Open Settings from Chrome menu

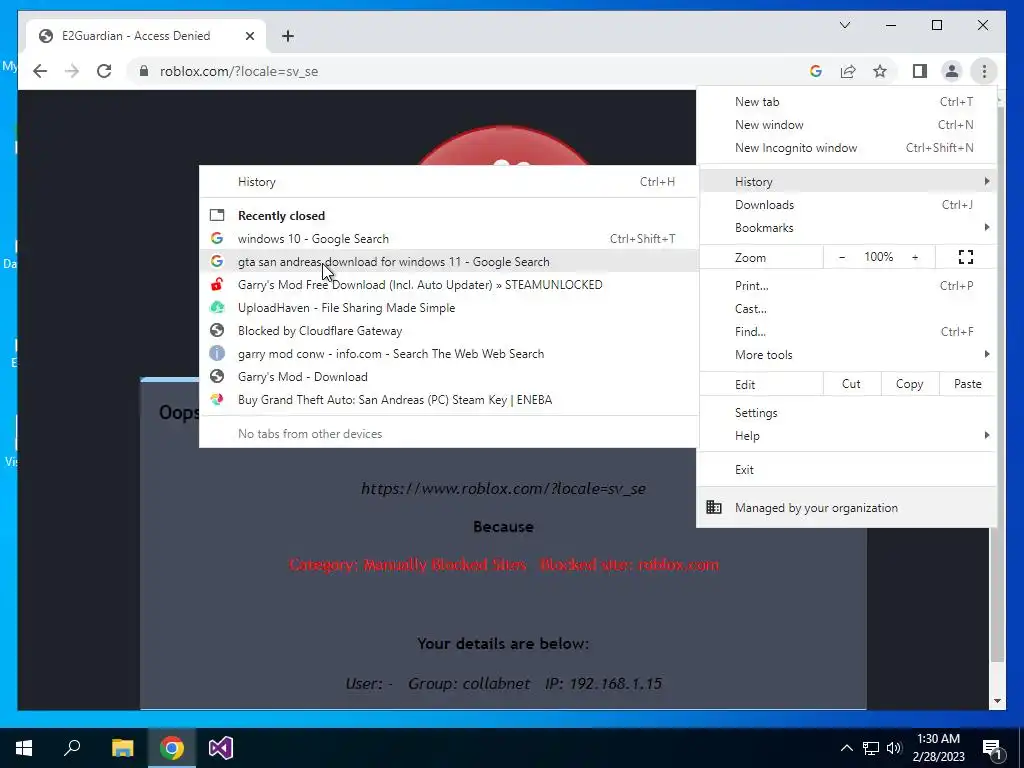click(x=847, y=413)
